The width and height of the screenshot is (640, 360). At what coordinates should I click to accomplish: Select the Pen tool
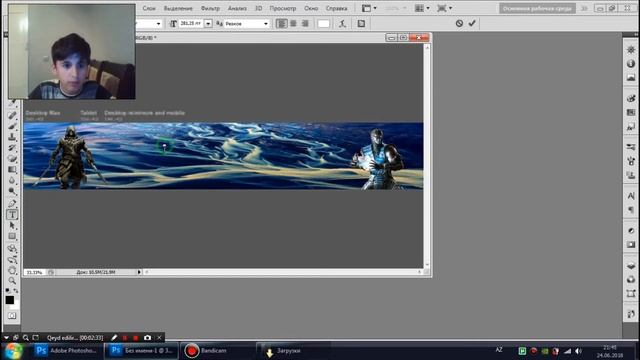[x=12, y=203]
